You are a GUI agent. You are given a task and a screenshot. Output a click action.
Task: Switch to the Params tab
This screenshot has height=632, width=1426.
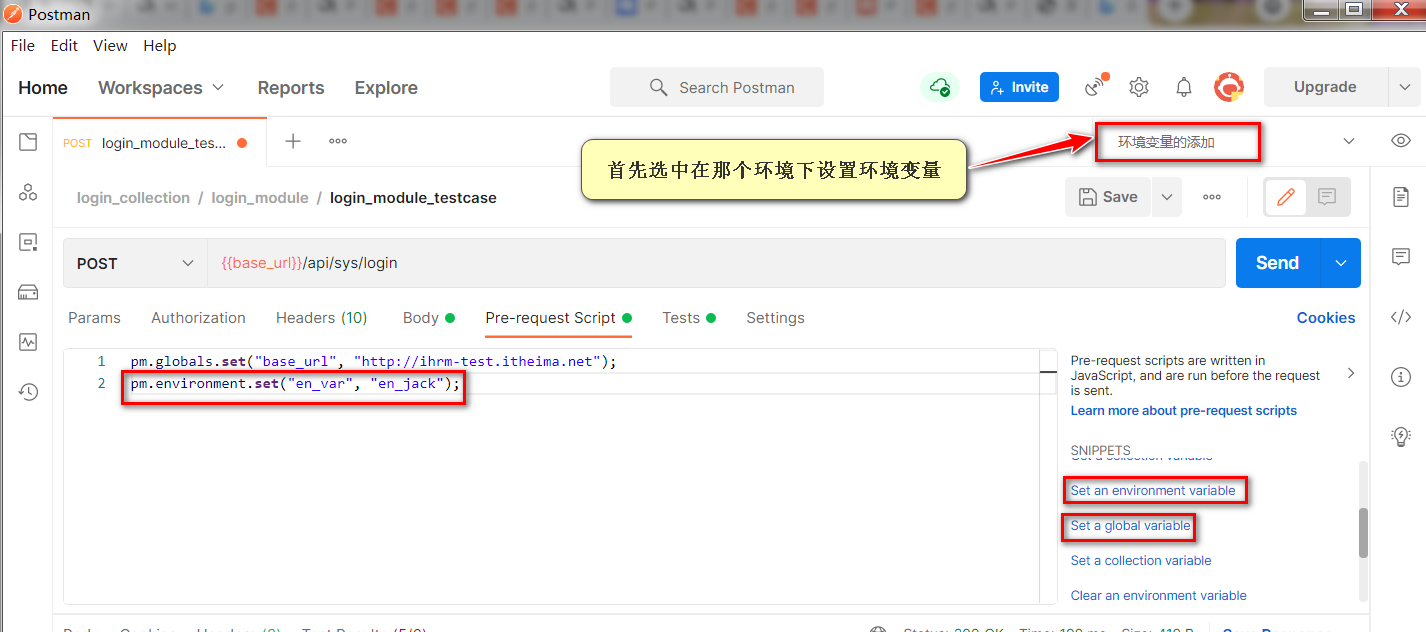tap(94, 318)
